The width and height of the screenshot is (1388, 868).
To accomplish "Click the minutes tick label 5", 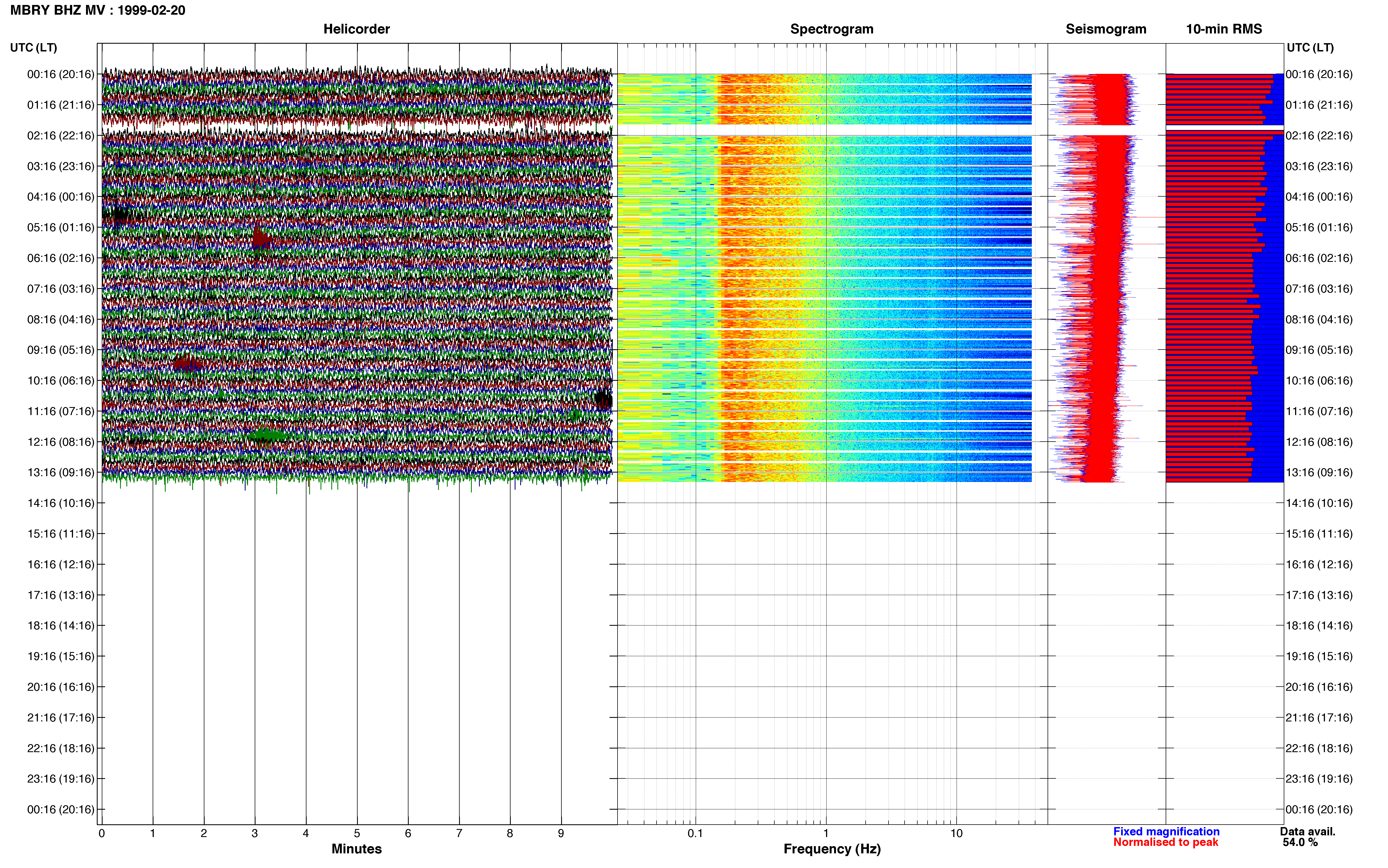I will point(356,833).
